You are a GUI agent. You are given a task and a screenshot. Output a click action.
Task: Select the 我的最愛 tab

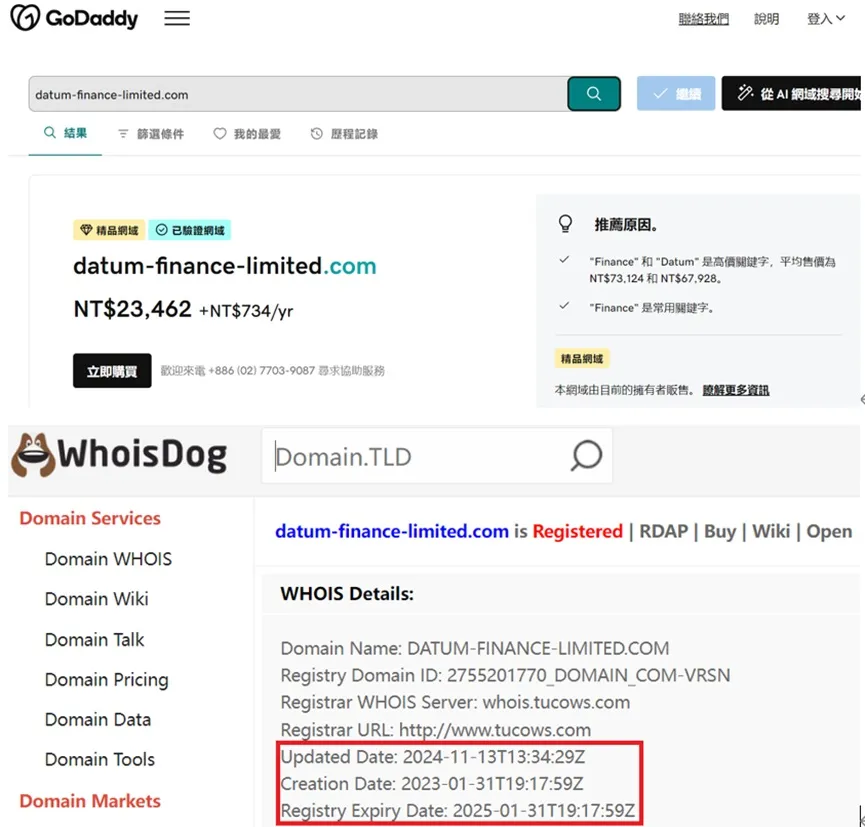(247, 134)
